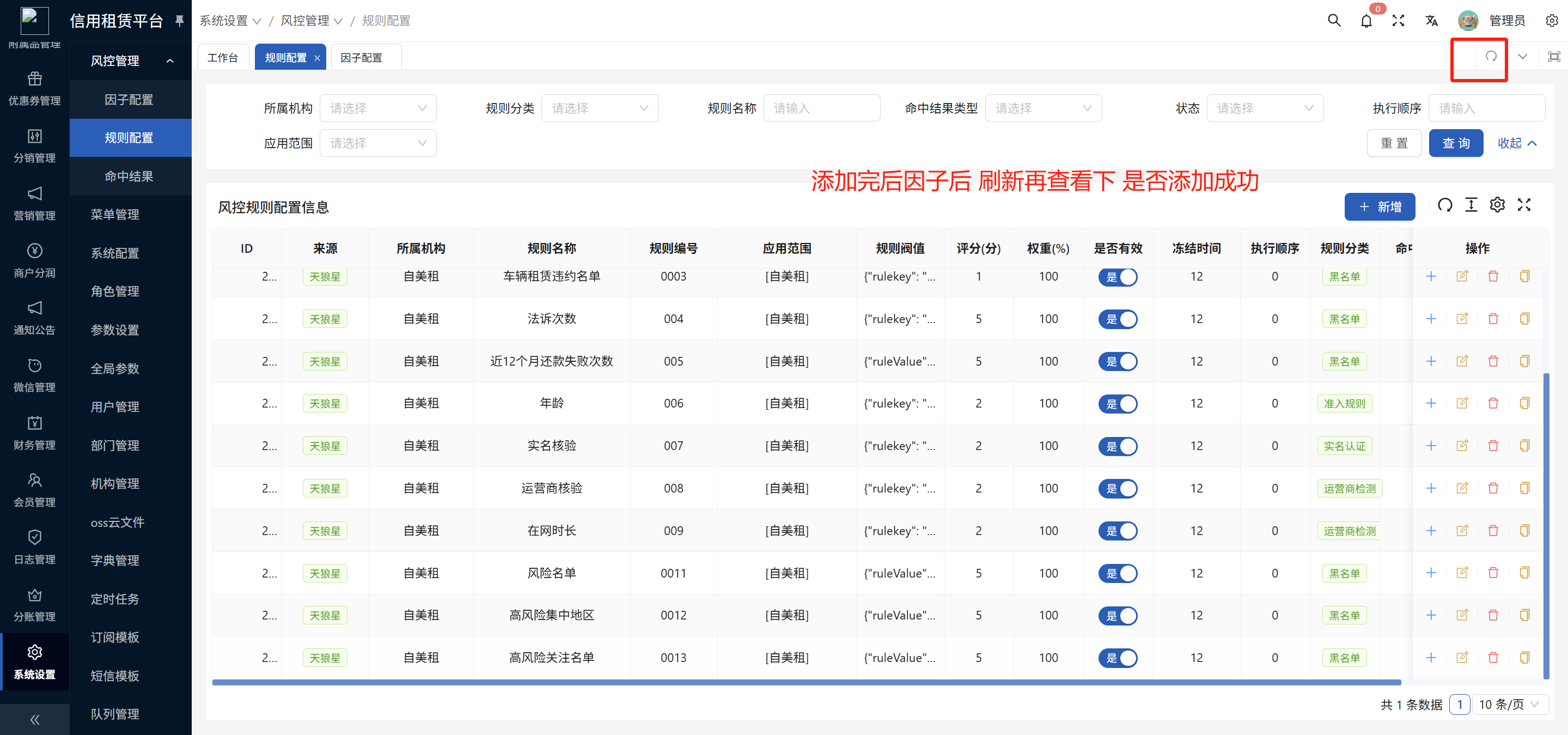
Task: Toggle 是否有效 for 风险名单
Action: coord(1118,574)
